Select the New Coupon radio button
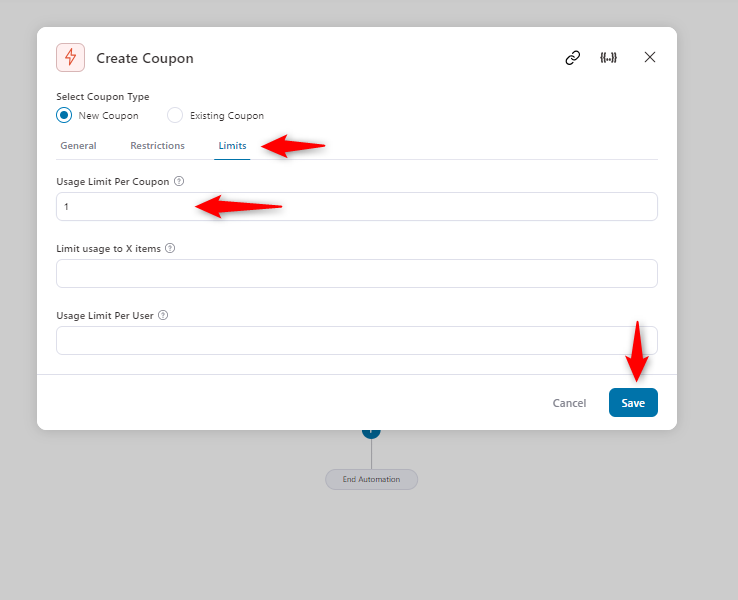This screenshot has height=600, width=738. (x=64, y=115)
